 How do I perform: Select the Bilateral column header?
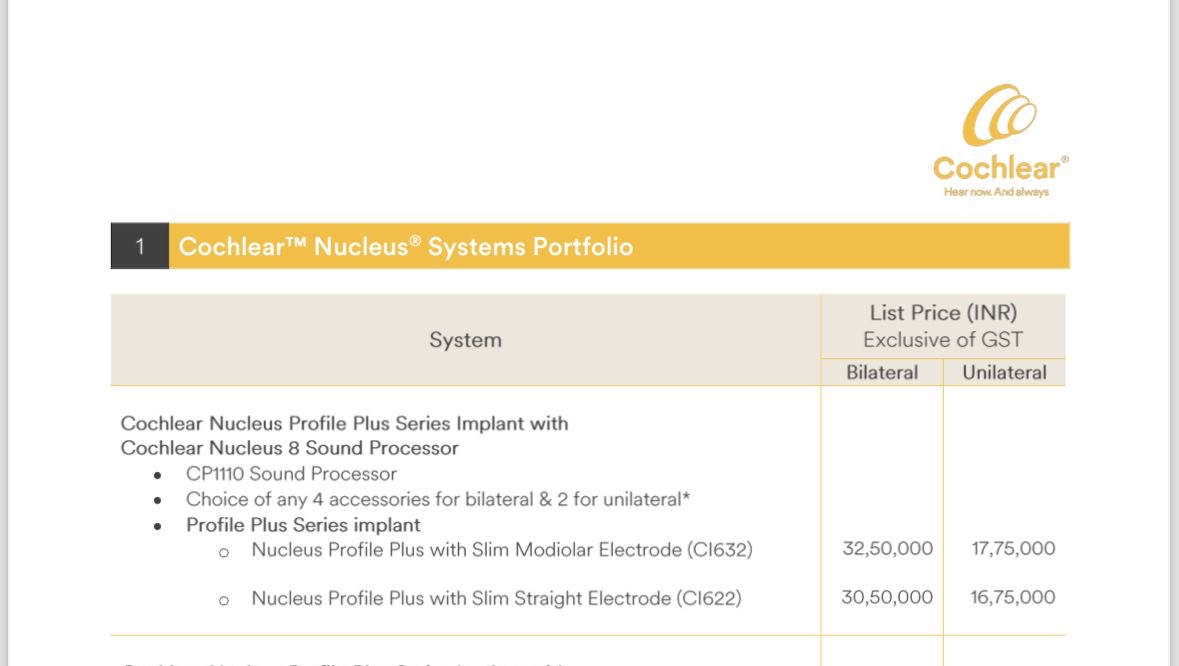point(882,373)
